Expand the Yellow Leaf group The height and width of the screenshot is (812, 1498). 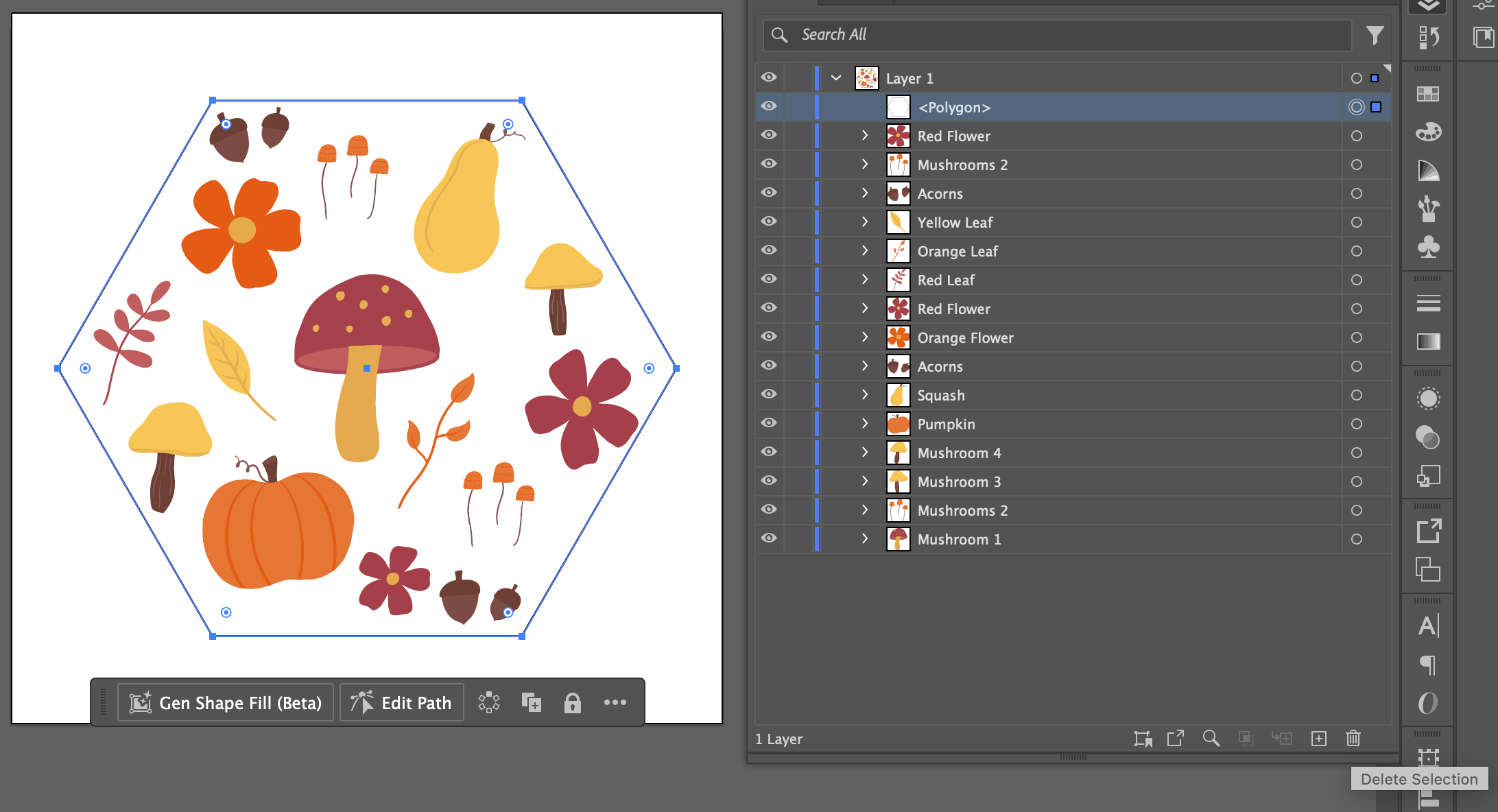865,222
